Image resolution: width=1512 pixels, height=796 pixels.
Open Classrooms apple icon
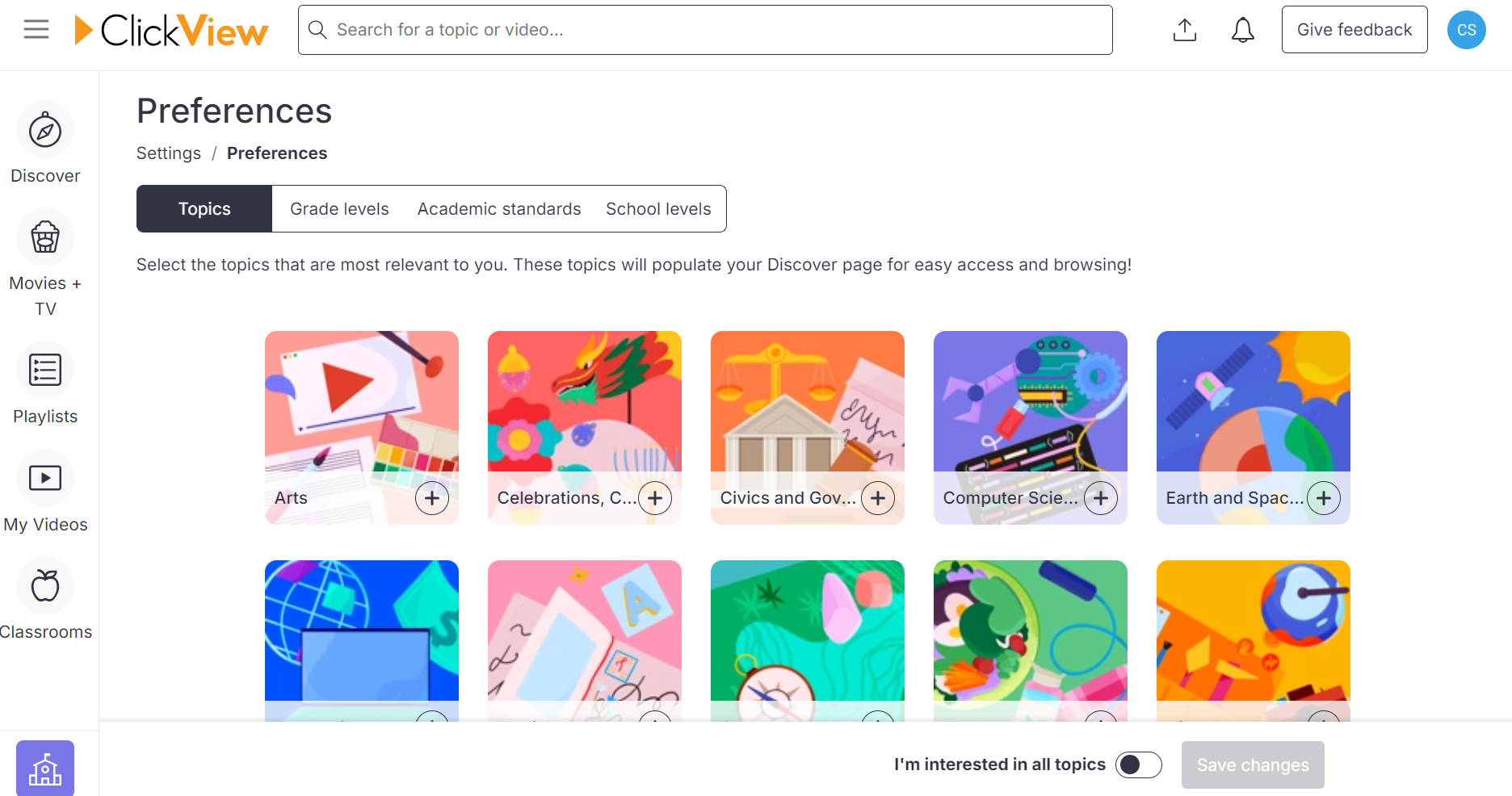[x=45, y=585]
